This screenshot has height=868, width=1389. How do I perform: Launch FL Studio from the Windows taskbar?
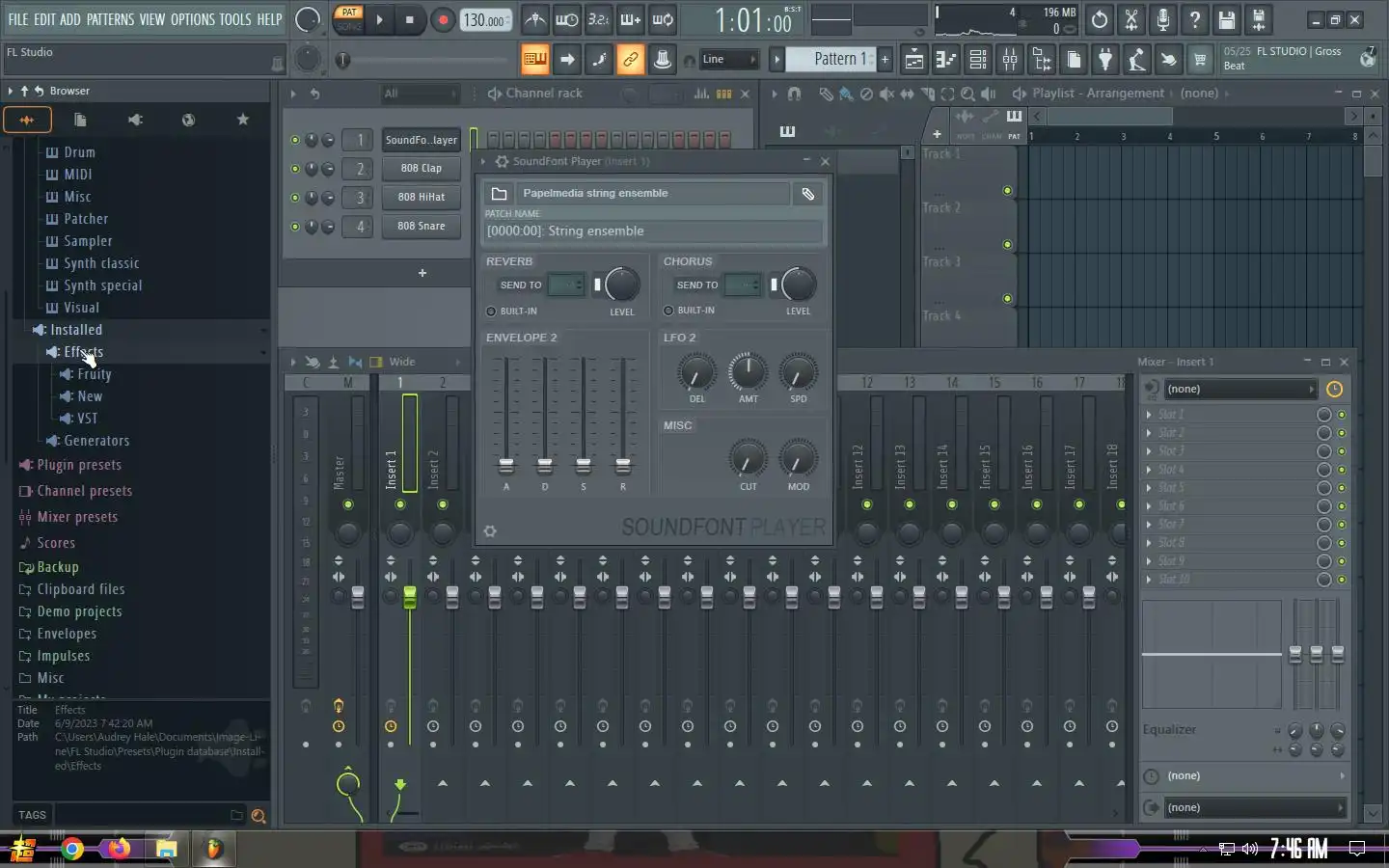(x=214, y=849)
